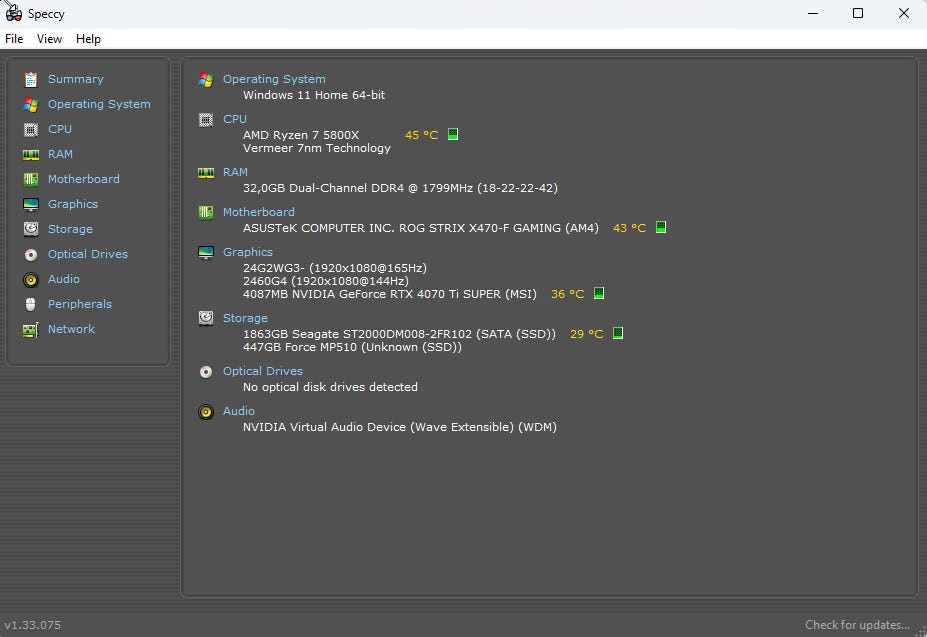
Task: Open the Storage heading link in main panel
Action: (245, 318)
